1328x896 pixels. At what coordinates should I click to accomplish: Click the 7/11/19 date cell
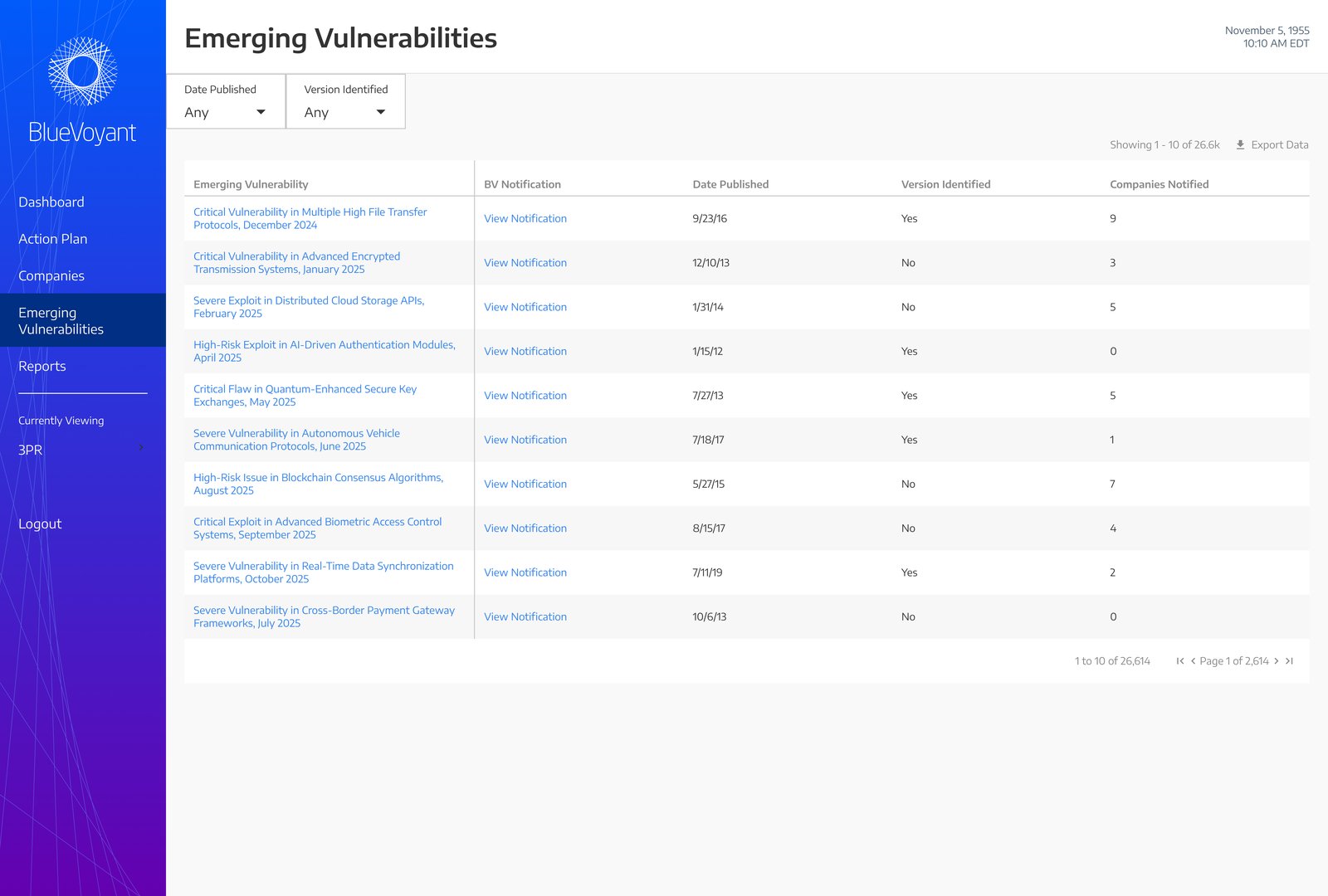(707, 572)
